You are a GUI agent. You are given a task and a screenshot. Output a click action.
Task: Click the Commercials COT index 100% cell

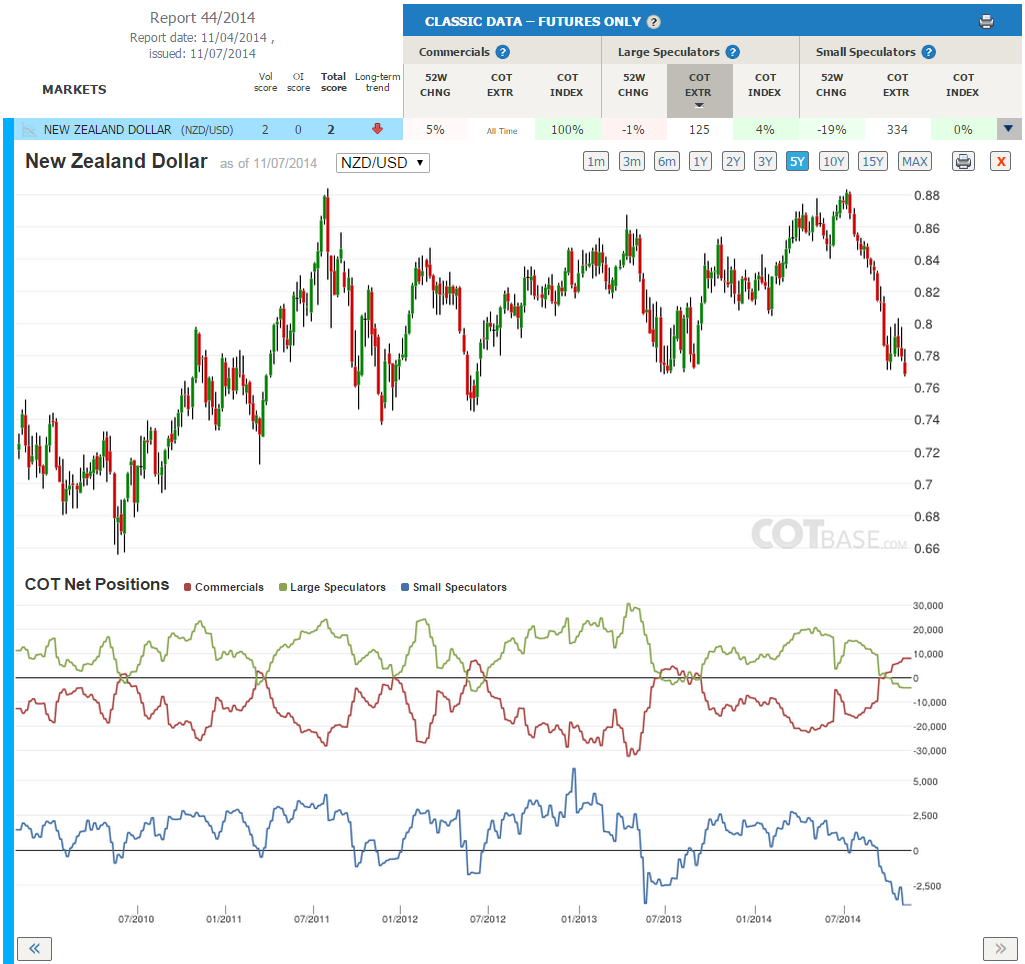click(x=567, y=129)
